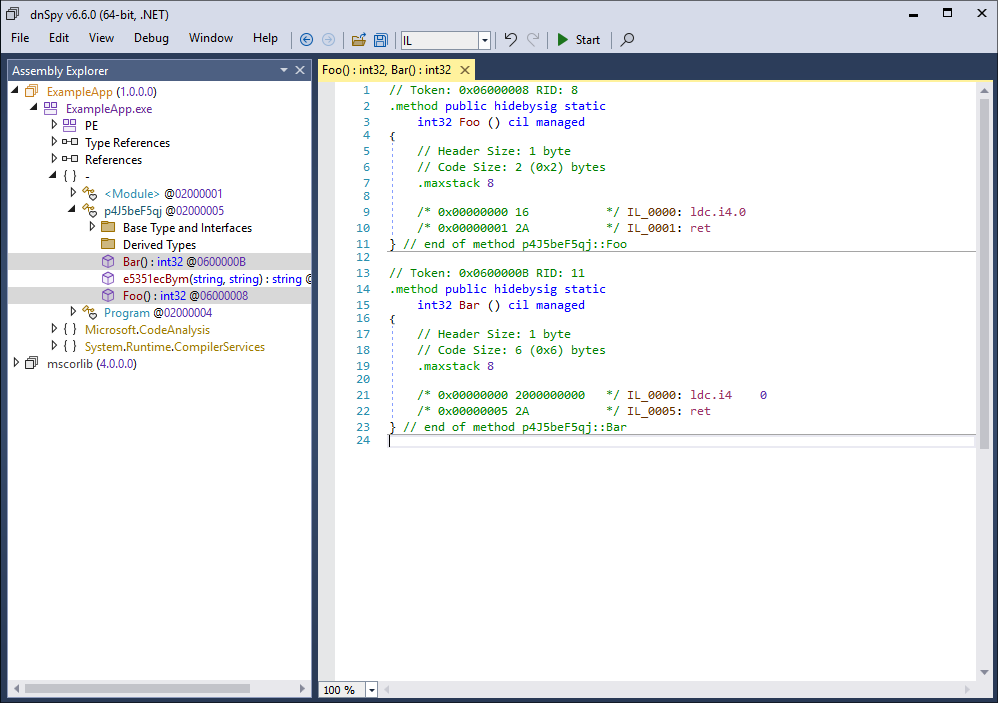Select Bar() : int32 method in tree

coord(184,261)
